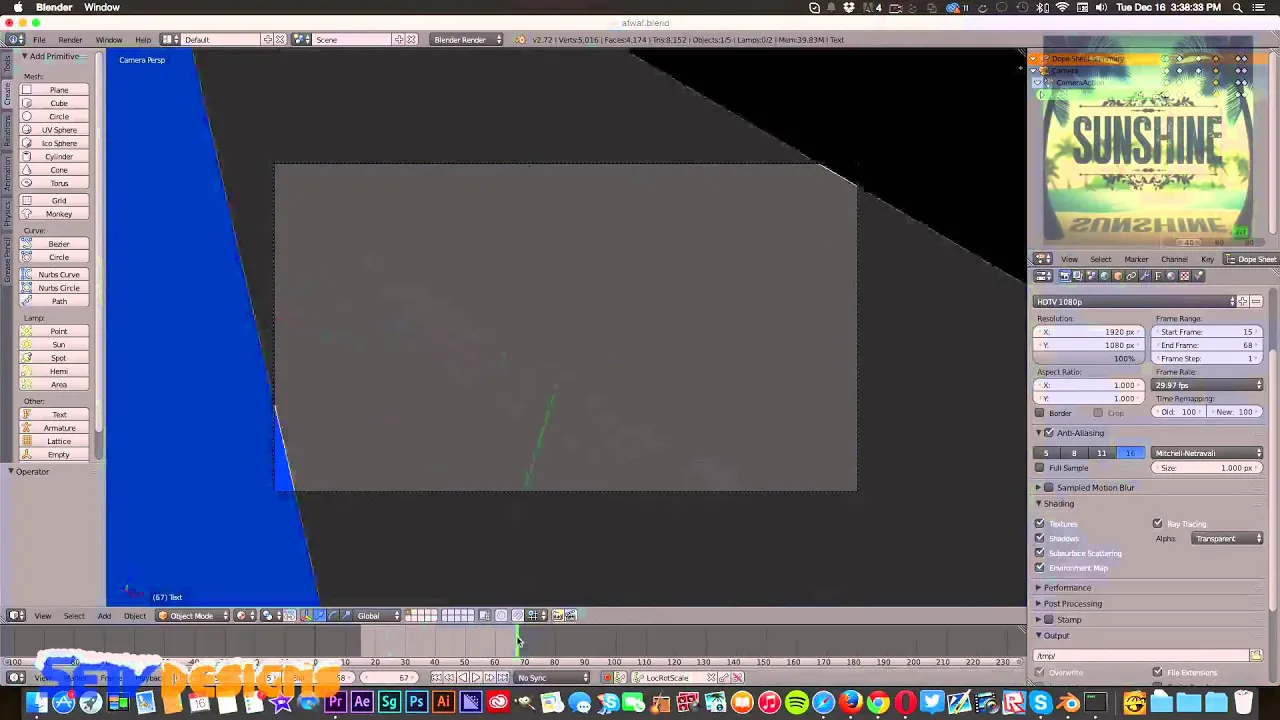Viewport: 1280px width, 720px height.
Task: Uncheck the Textures shading option
Action: coord(1039,524)
